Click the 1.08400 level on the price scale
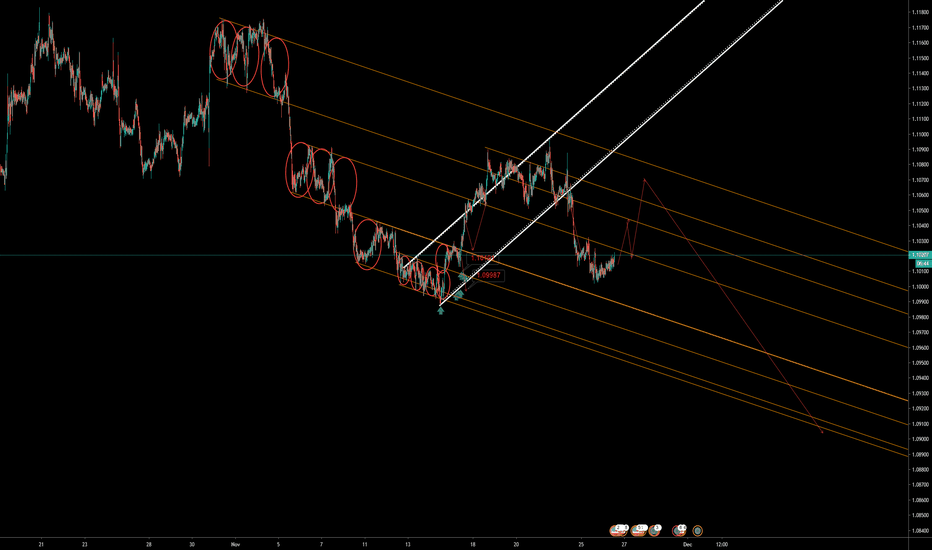 pyautogui.click(x=918, y=530)
